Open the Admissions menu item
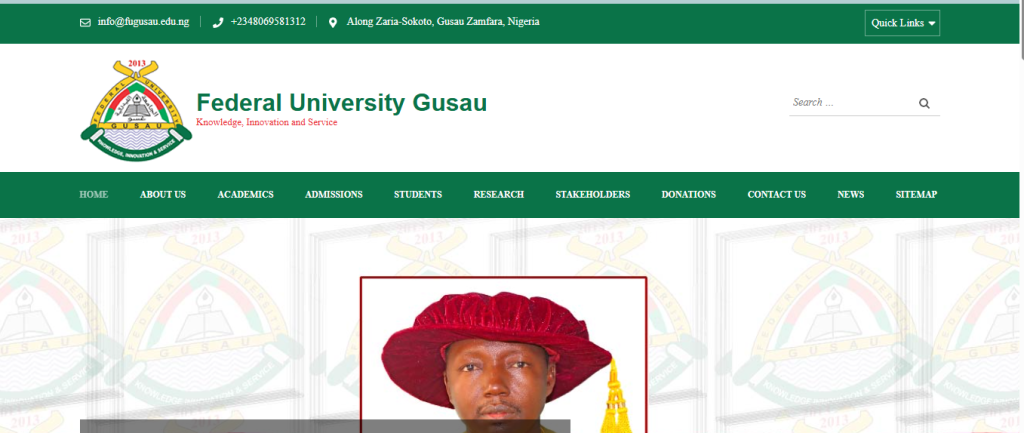 334,195
